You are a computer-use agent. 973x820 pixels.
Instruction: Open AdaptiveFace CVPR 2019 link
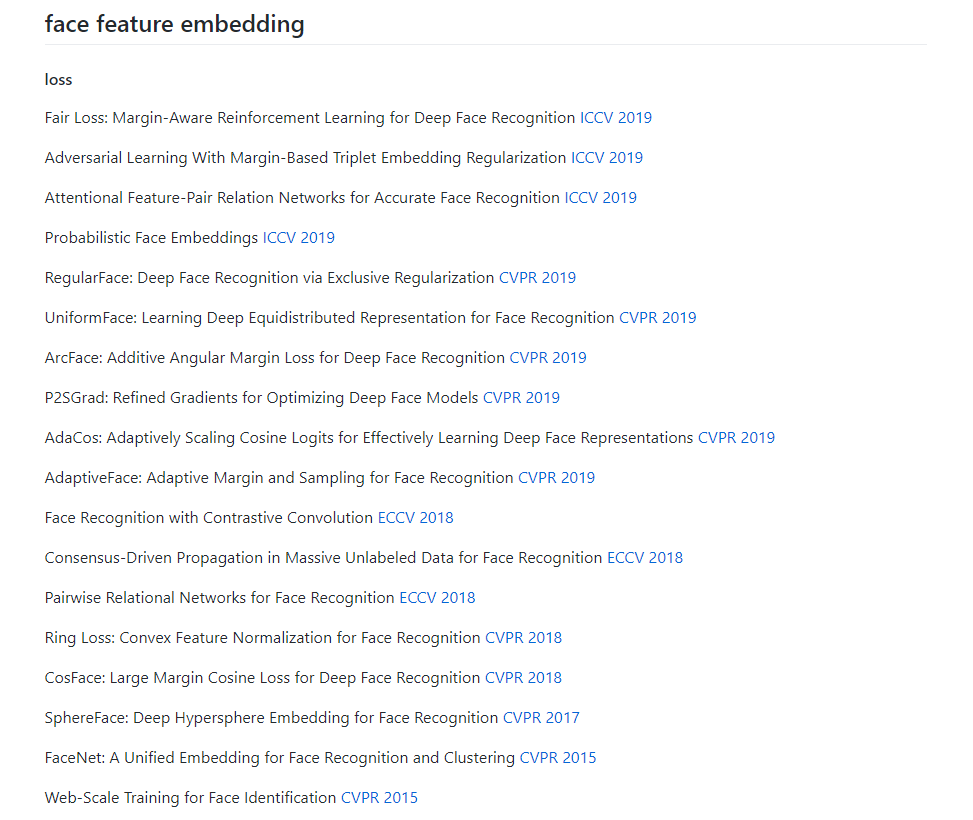click(557, 478)
